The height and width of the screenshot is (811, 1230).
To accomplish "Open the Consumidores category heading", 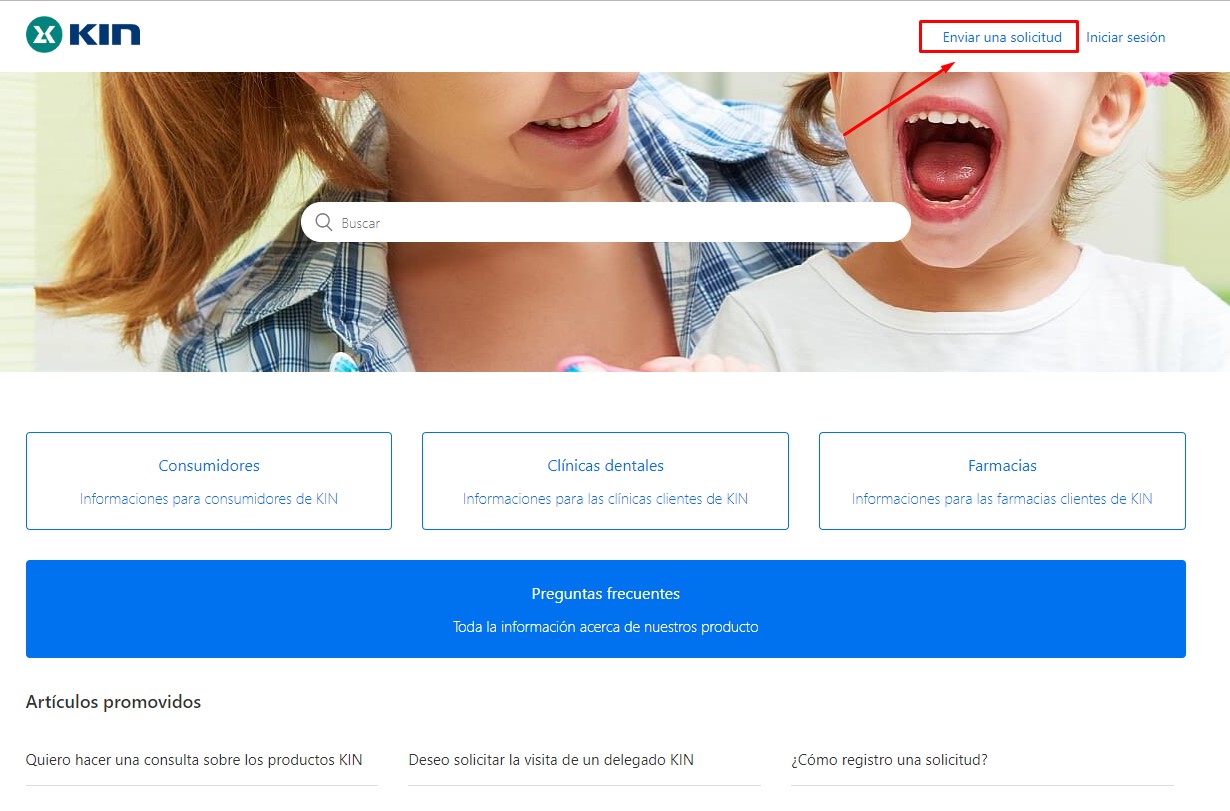I will 209,466.
